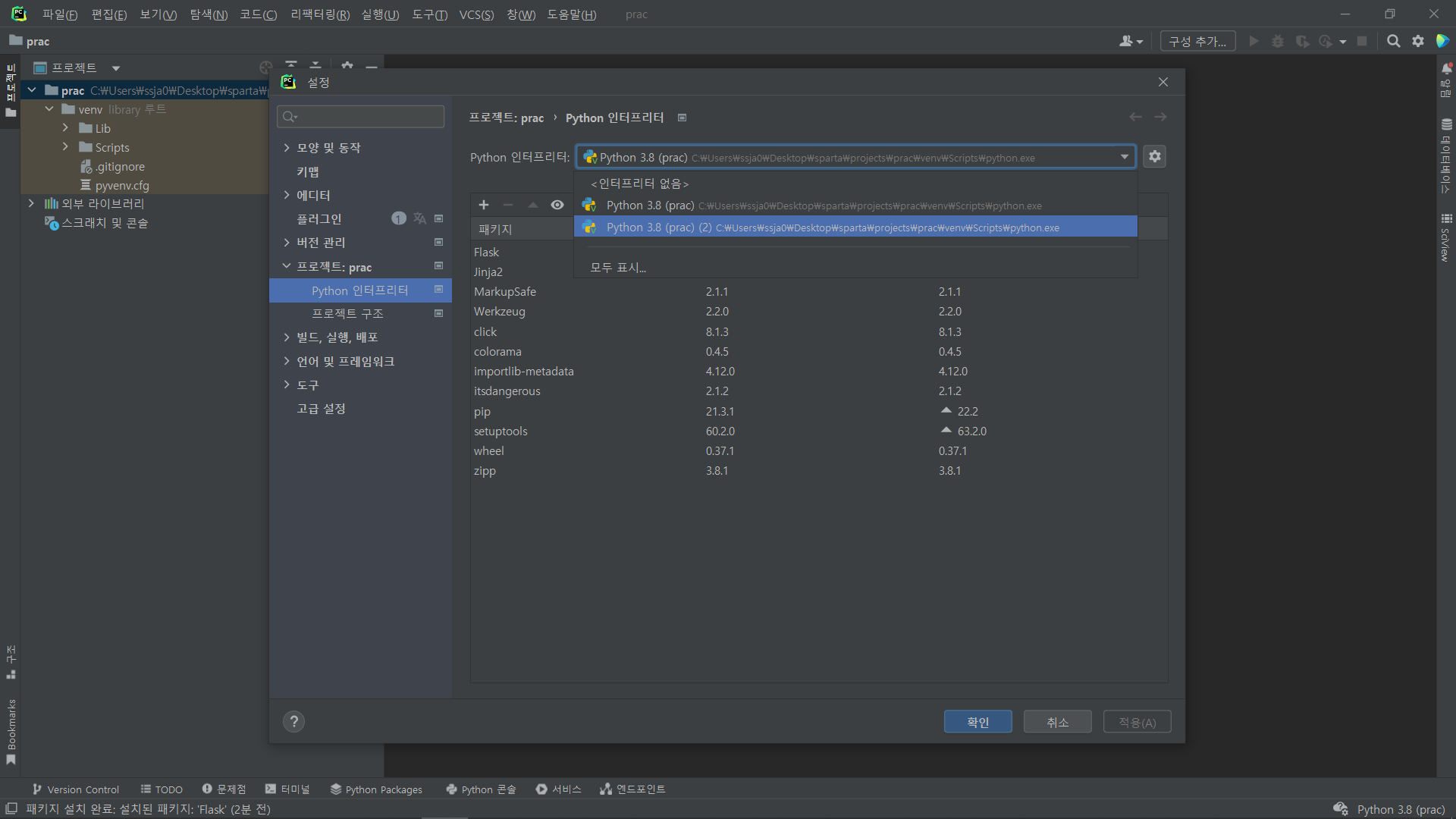Select Python 3.8 (prac) (2) interpreter option

point(855,227)
